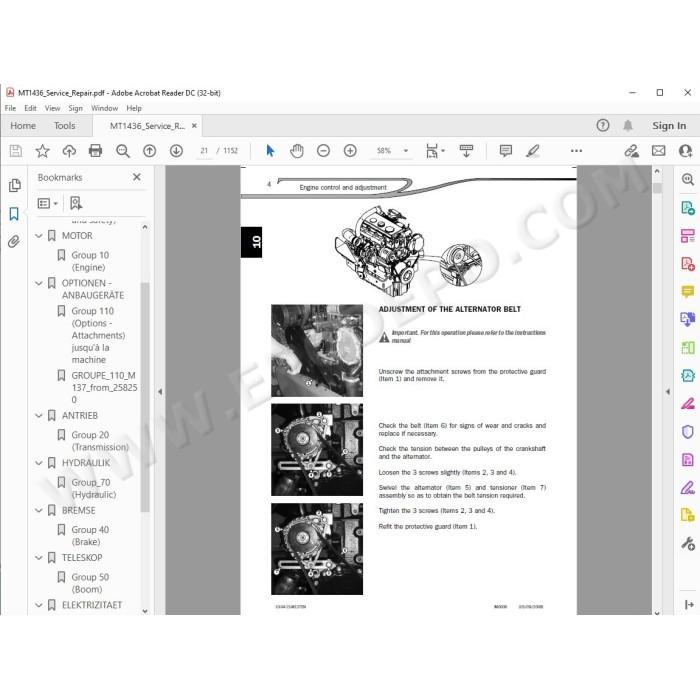Open the search tool in right pane
The width and height of the screenshot is (700, 700).
(x=688, y=179)
